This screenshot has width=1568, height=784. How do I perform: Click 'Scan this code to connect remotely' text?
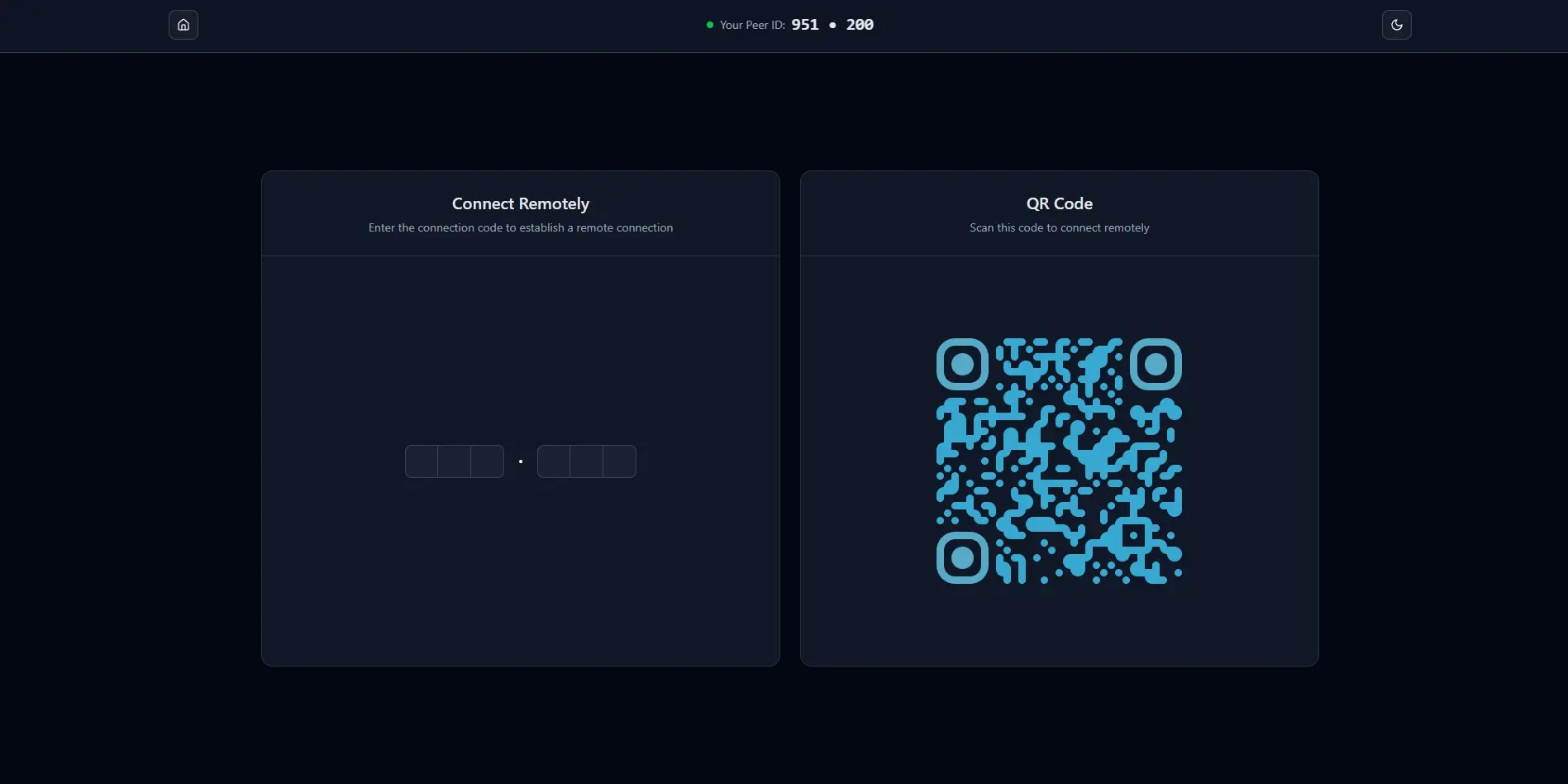1060,227
